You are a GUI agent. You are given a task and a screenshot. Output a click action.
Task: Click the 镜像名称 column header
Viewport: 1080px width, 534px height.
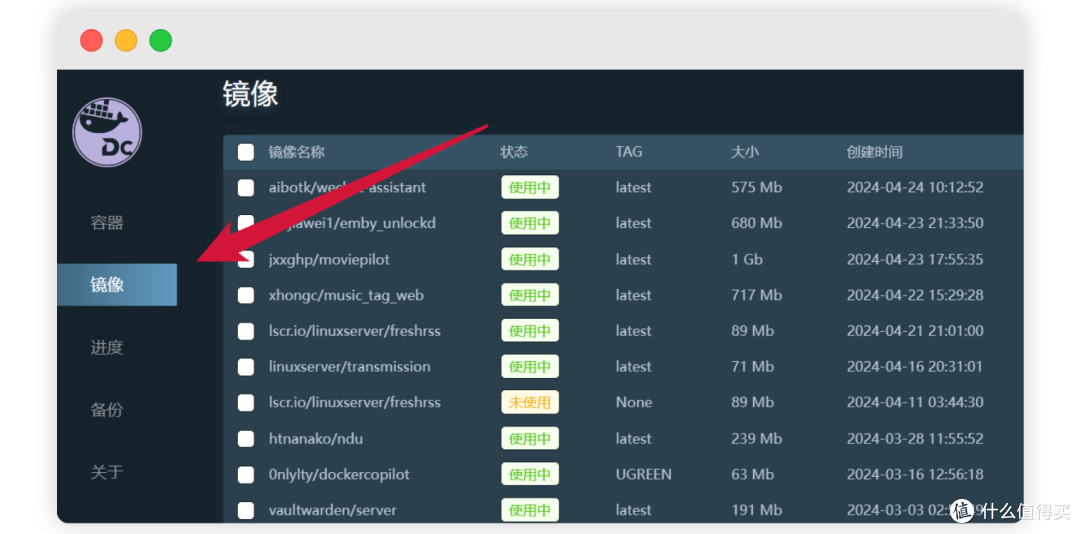click(296, 152)
